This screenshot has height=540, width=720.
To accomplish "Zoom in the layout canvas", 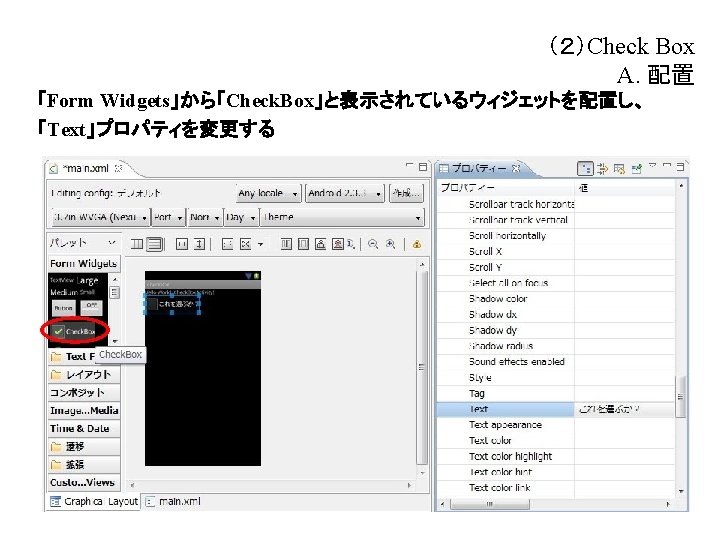I will point(390,244).
